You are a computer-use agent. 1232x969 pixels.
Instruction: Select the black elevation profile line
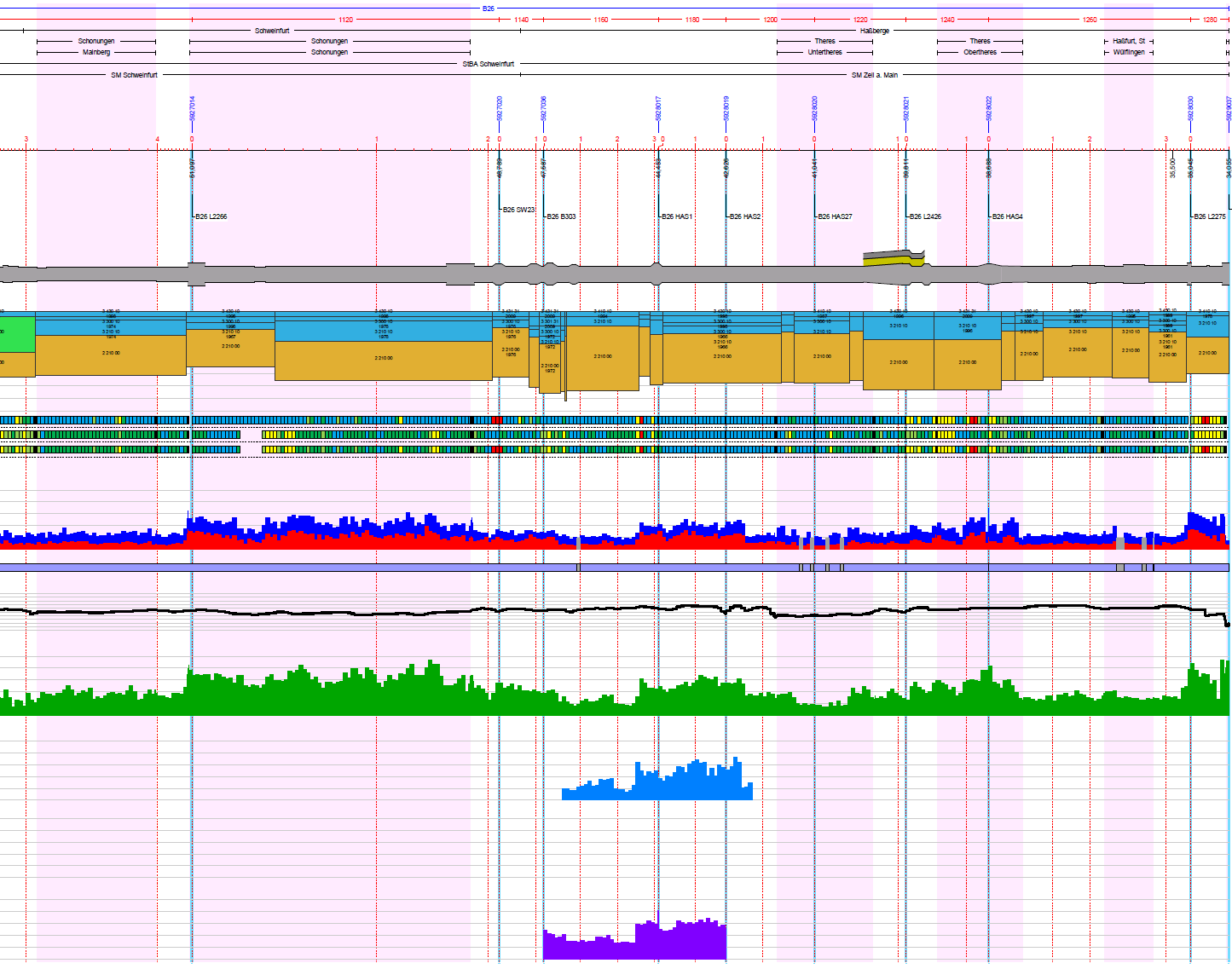click(x=614, y=609)
